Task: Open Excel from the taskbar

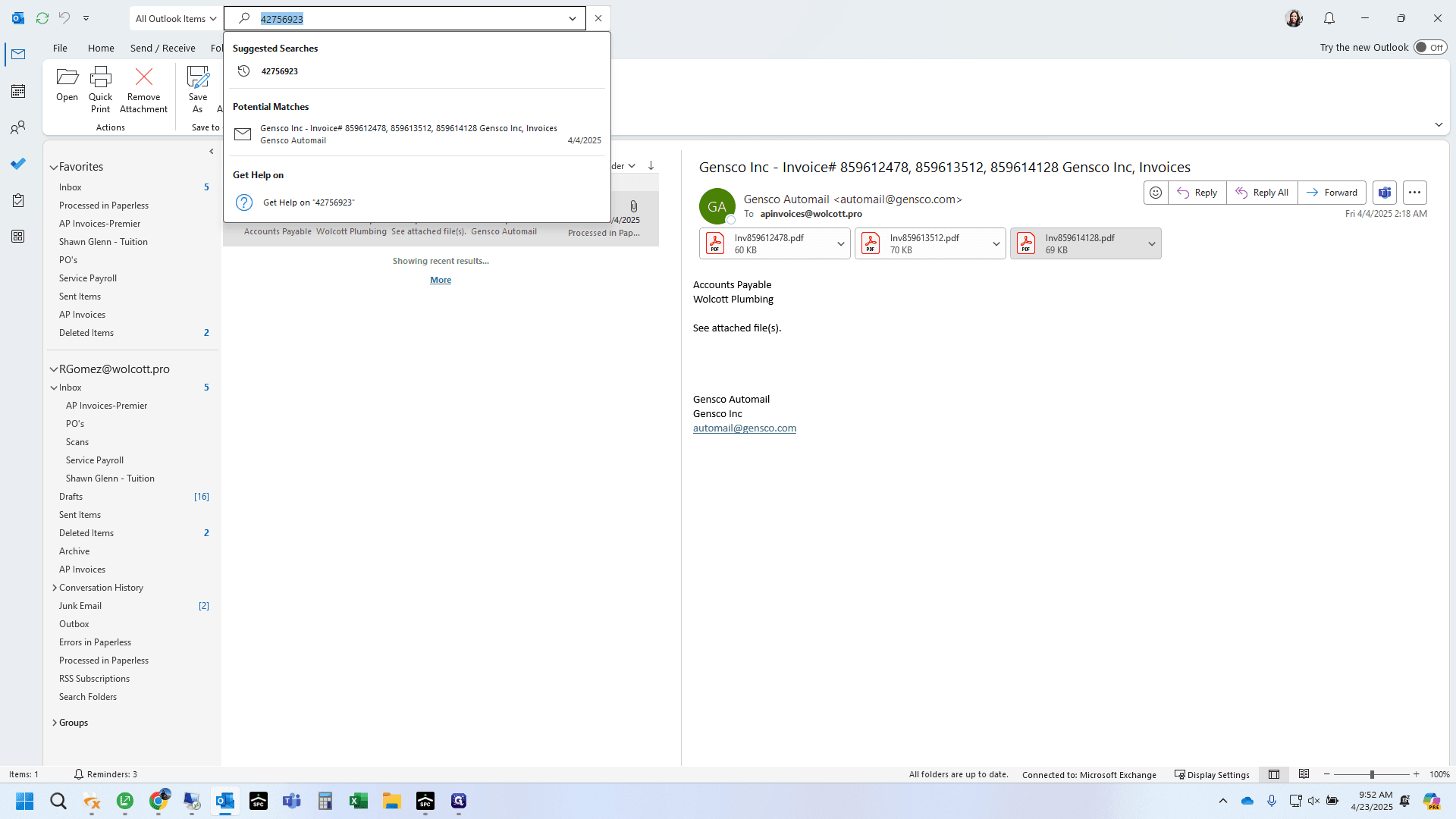Action: 359,801
